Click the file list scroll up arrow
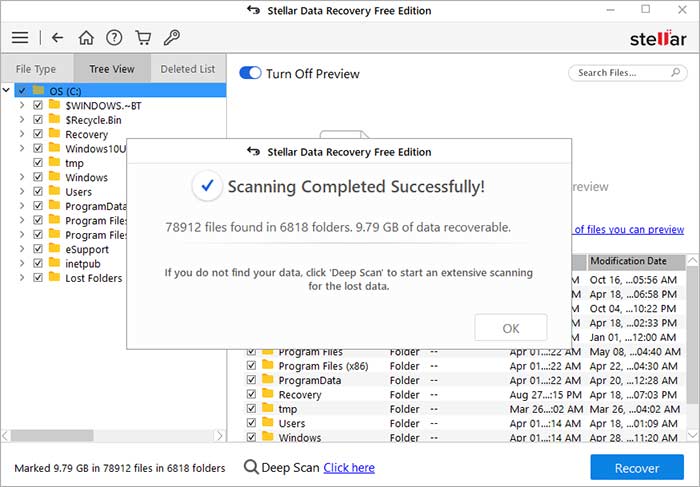Viewport: 700px width, 487px height. click(692, 260)
